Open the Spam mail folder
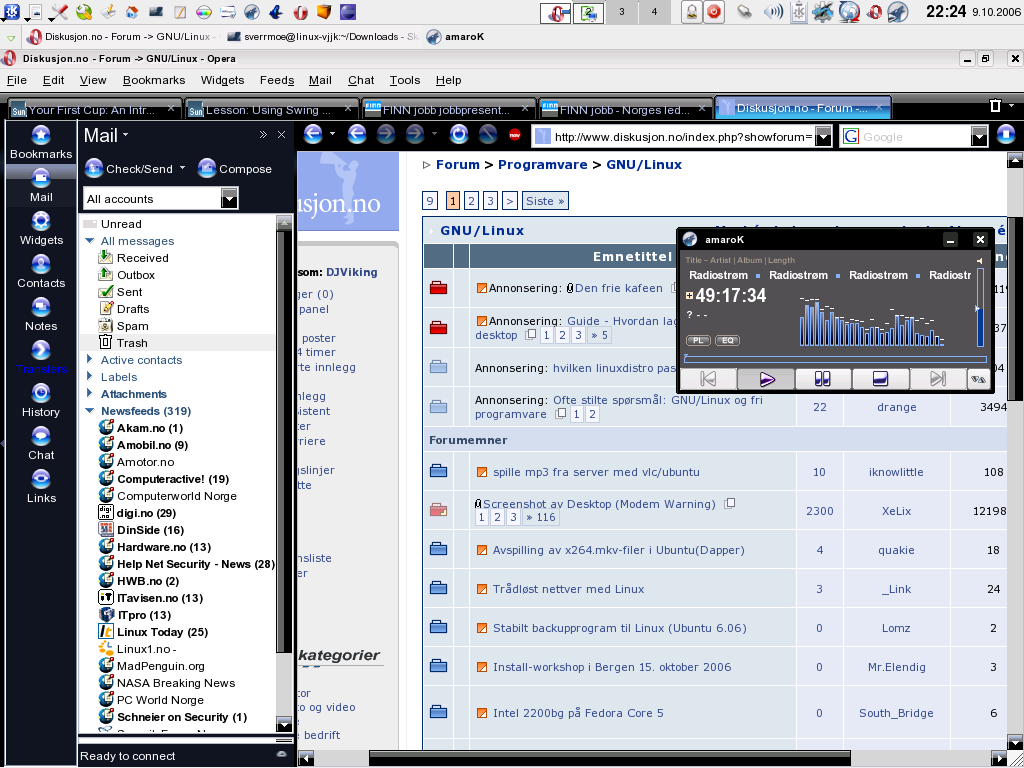1024x768 pixels. 132,326
